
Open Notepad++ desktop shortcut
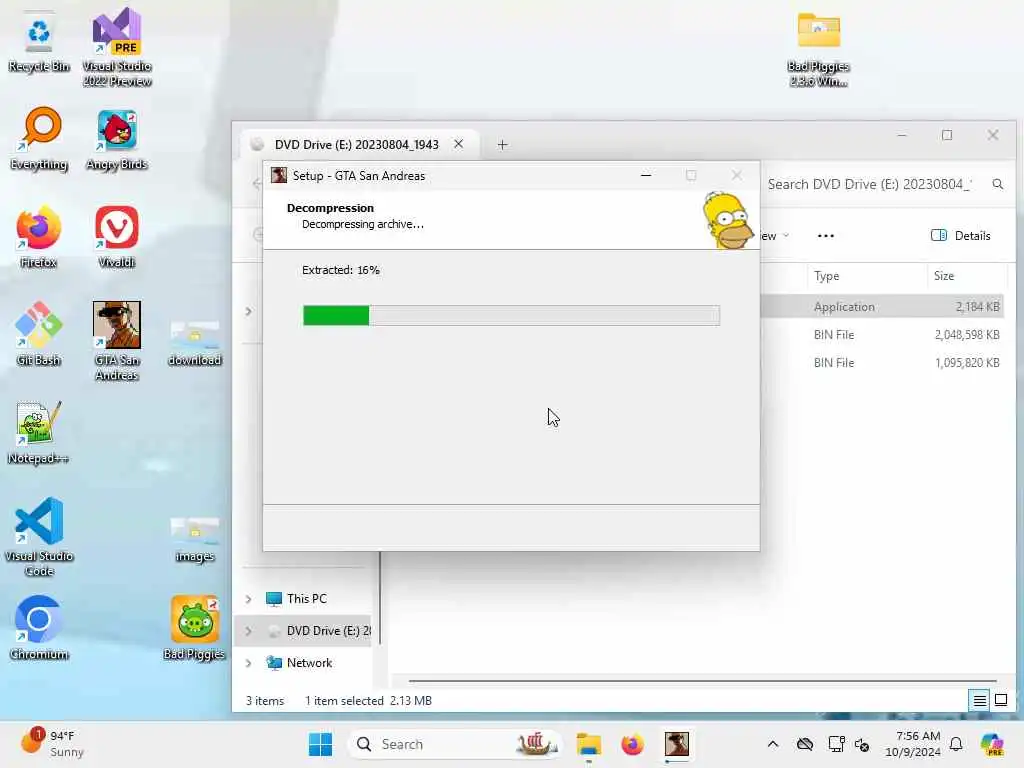click(39, 432)
